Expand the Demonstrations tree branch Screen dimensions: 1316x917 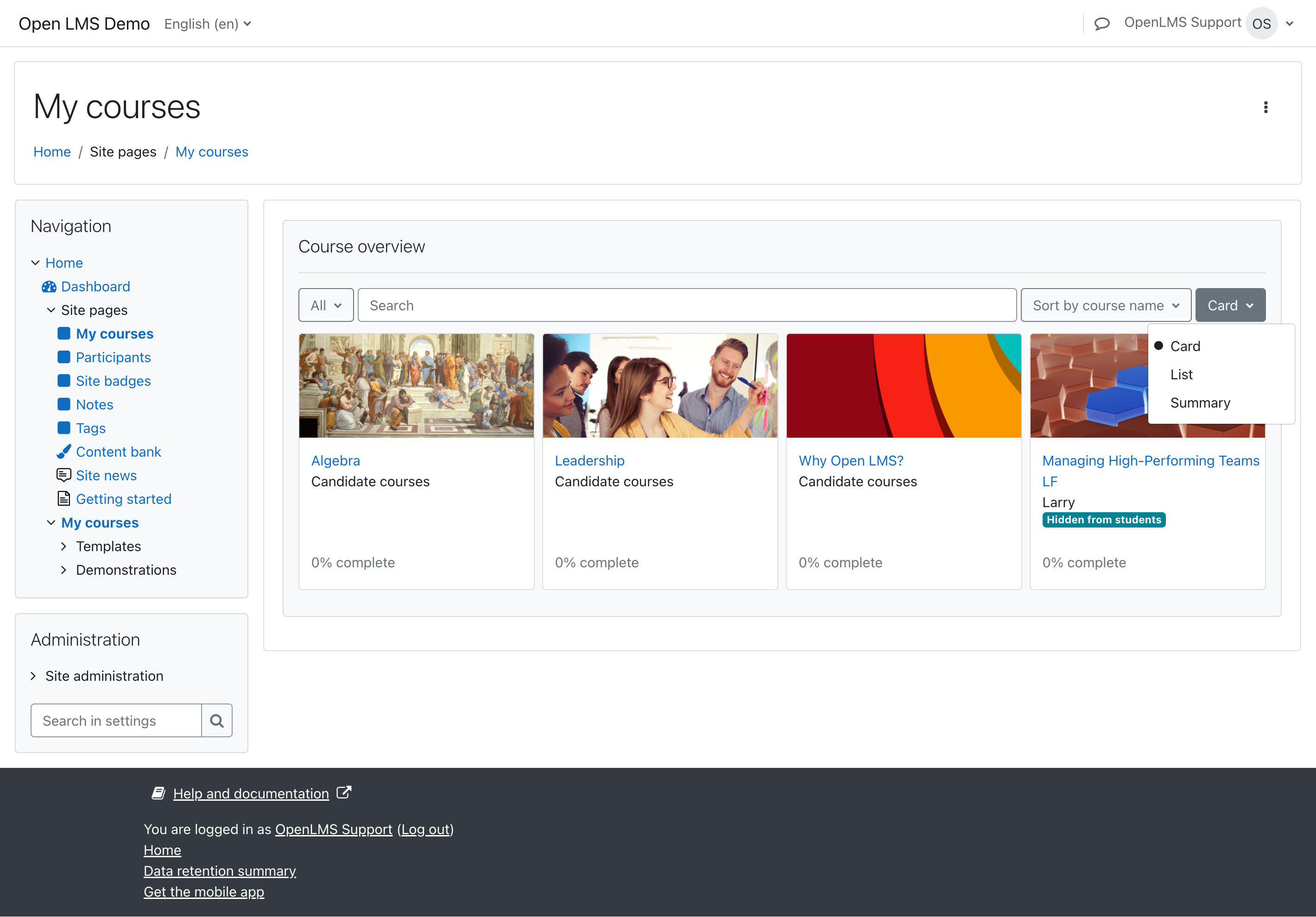[63, 569]
